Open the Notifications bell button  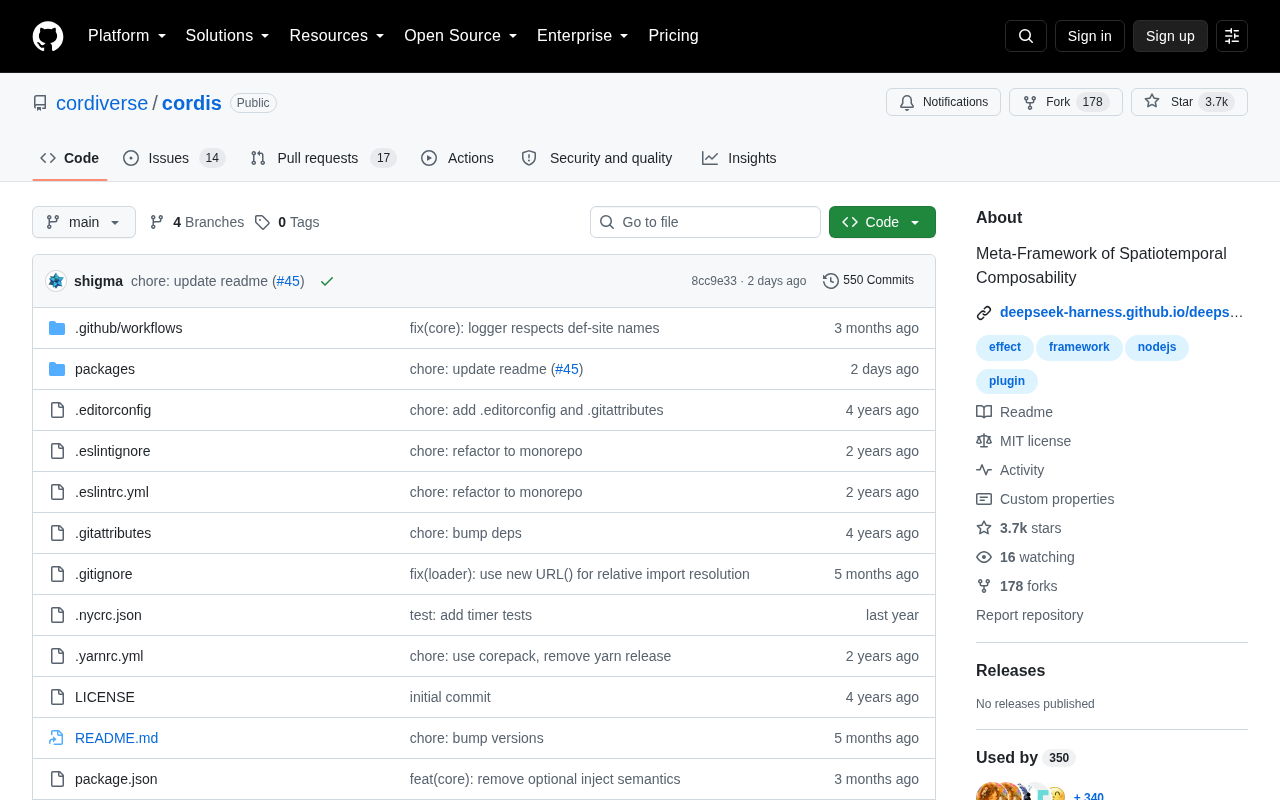coord(943,102)
